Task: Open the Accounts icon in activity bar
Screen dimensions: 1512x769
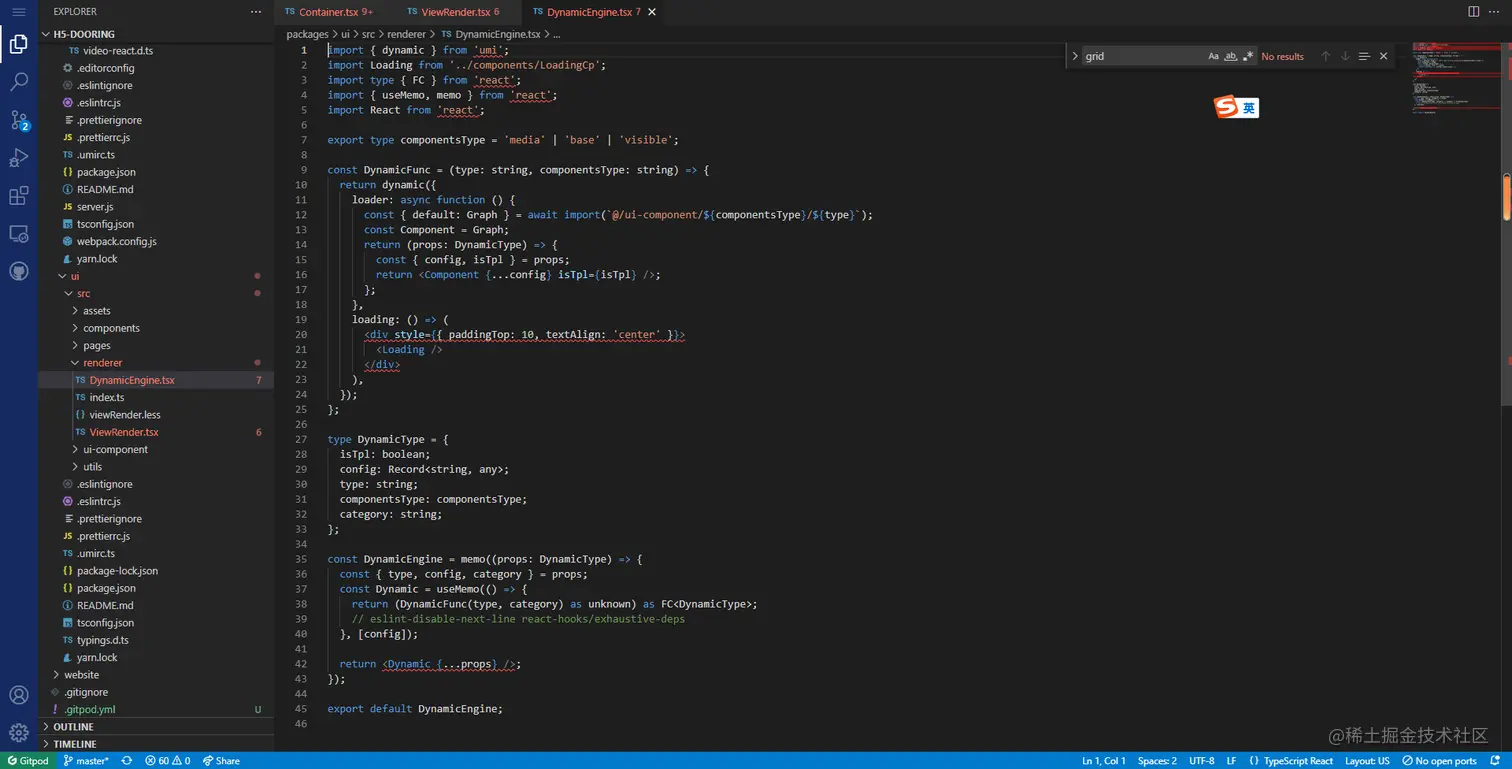Action: coord(18,695)
